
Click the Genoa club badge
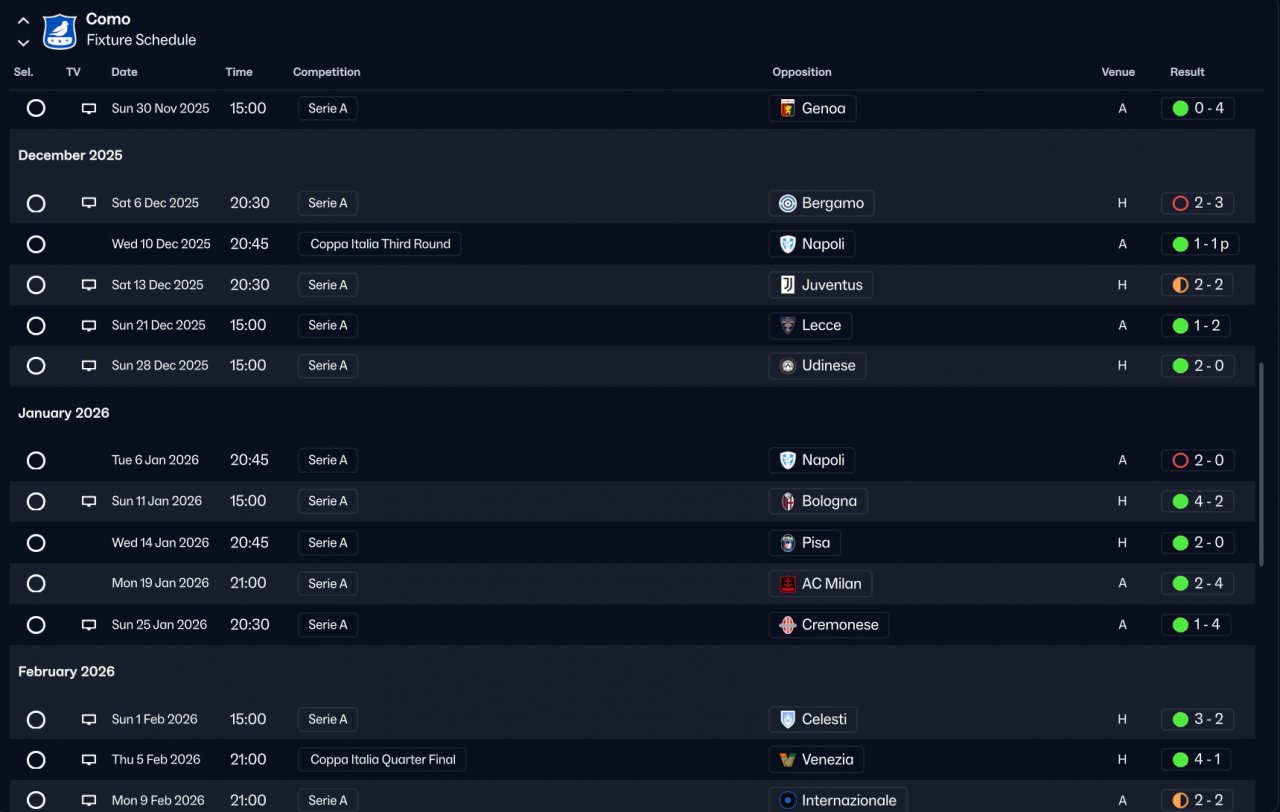point(788,108)
